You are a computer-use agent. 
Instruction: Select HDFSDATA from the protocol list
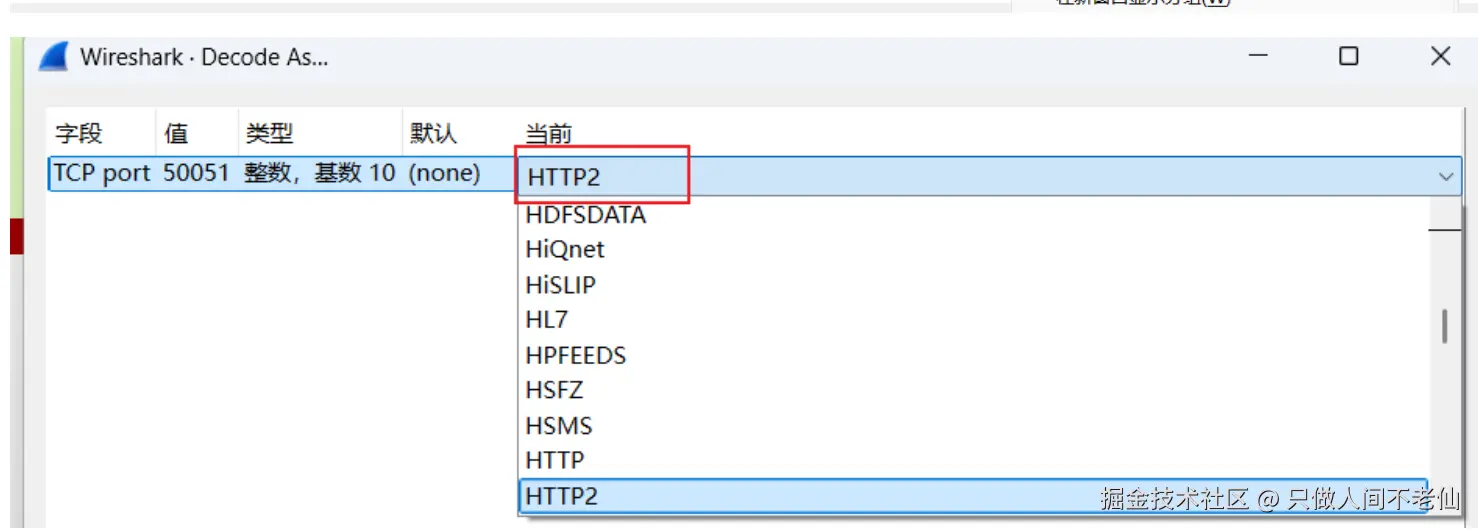[x=586, y=215]
